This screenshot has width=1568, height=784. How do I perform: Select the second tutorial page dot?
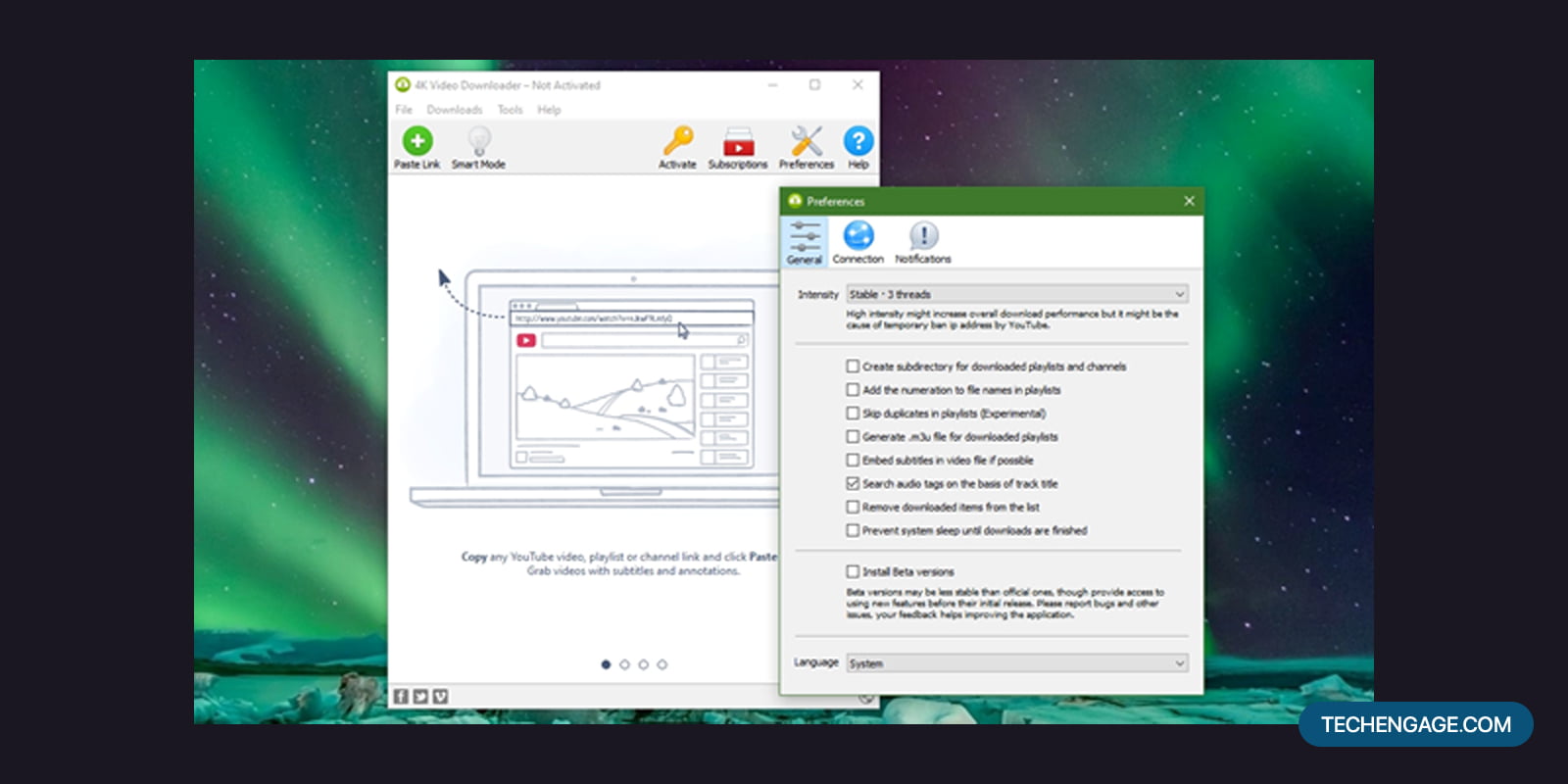[x=624, y=664]
